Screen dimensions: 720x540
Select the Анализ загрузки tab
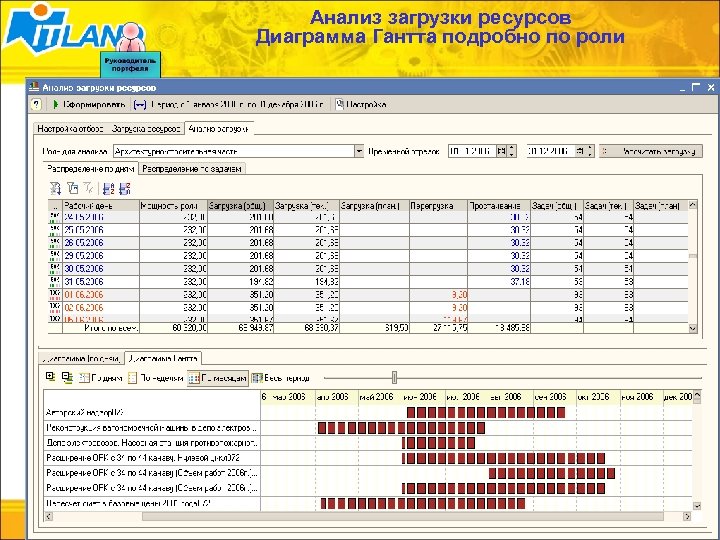[x=219, y=129]
